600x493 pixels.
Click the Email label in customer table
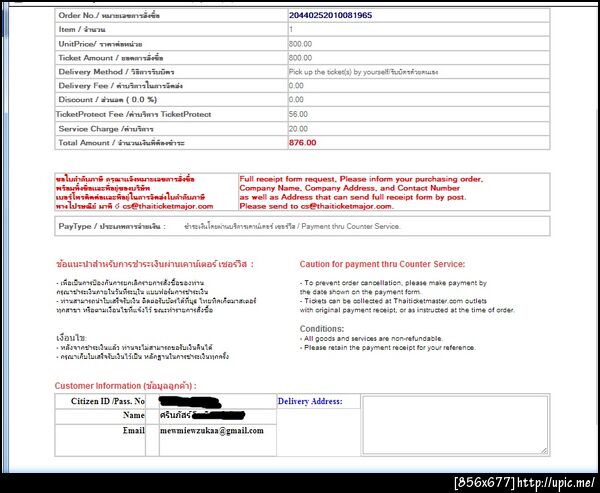(x=134, y=431)
